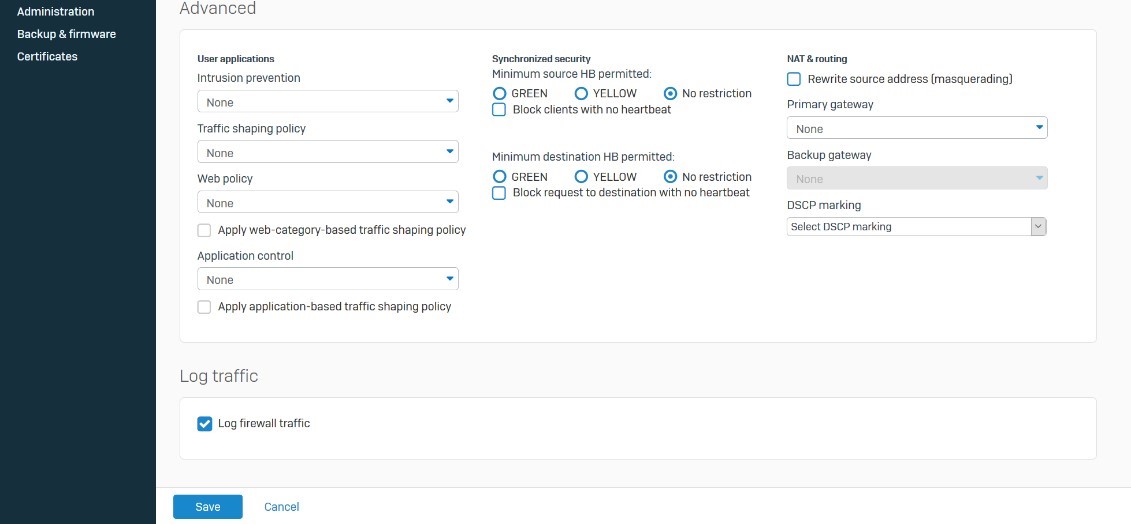Enable Rewrite source address (masquerading)
Viewport: 1131px width, 524px height.
click(x=794, y=79)
